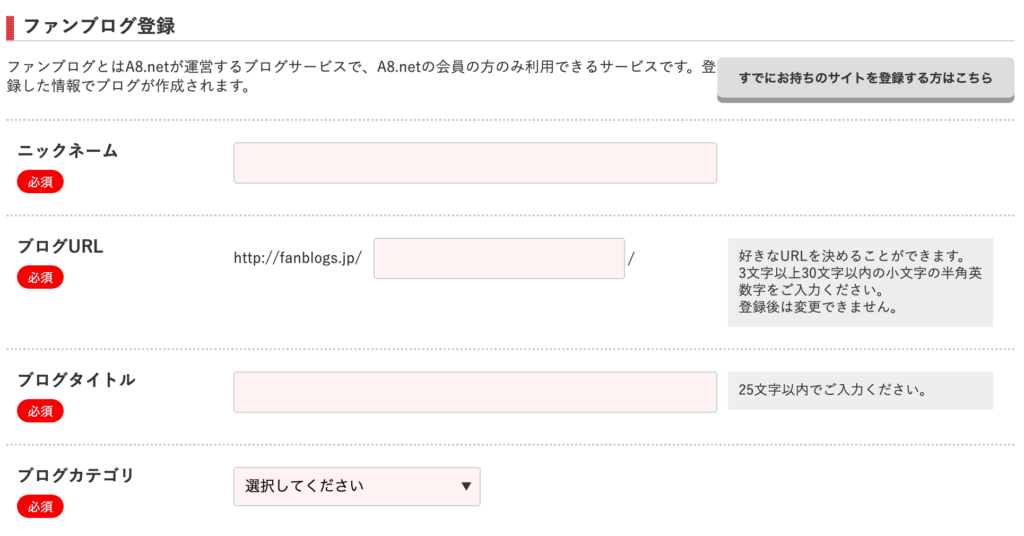Click the red bar beside ファンブログ登録 heading
Viewport: 1024px width, 536px height.
click(x=10, y=23)
